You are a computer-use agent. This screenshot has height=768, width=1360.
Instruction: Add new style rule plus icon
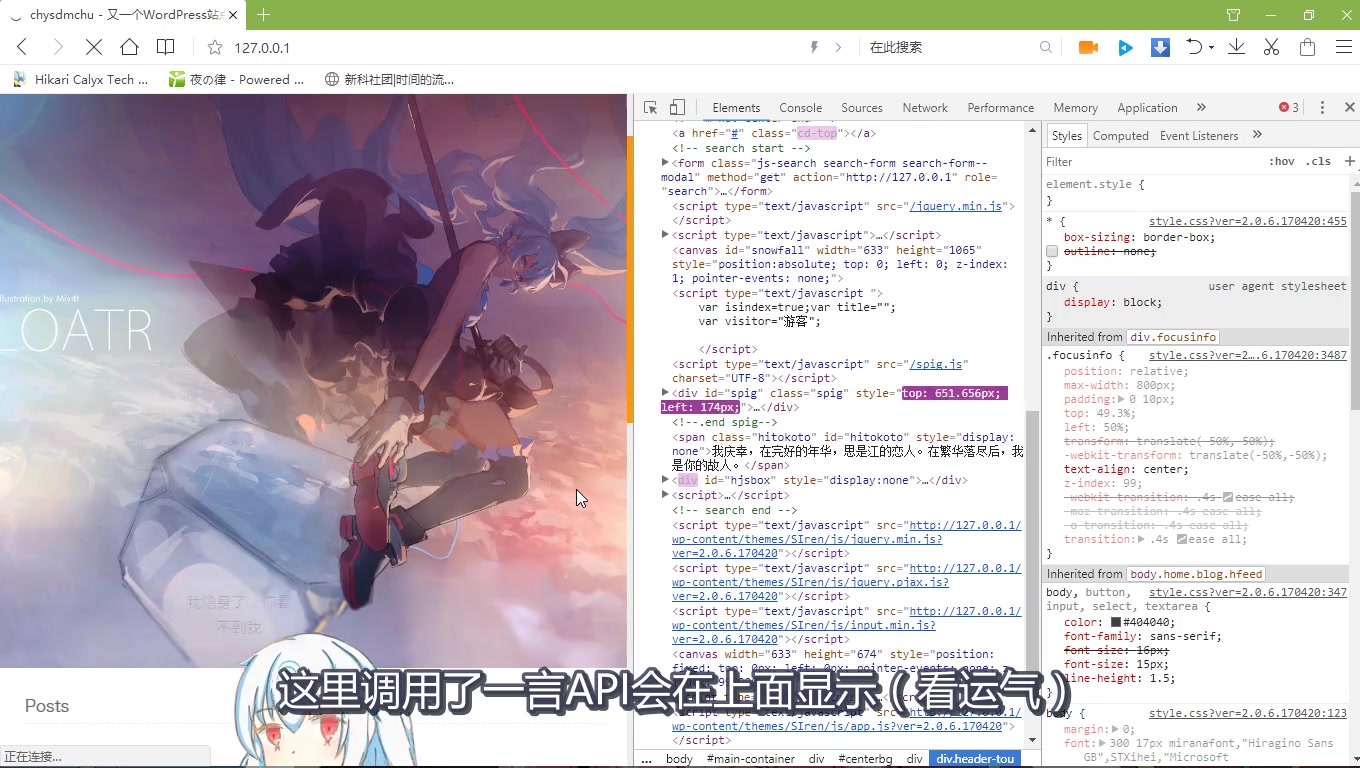(x=1349, y=161)
